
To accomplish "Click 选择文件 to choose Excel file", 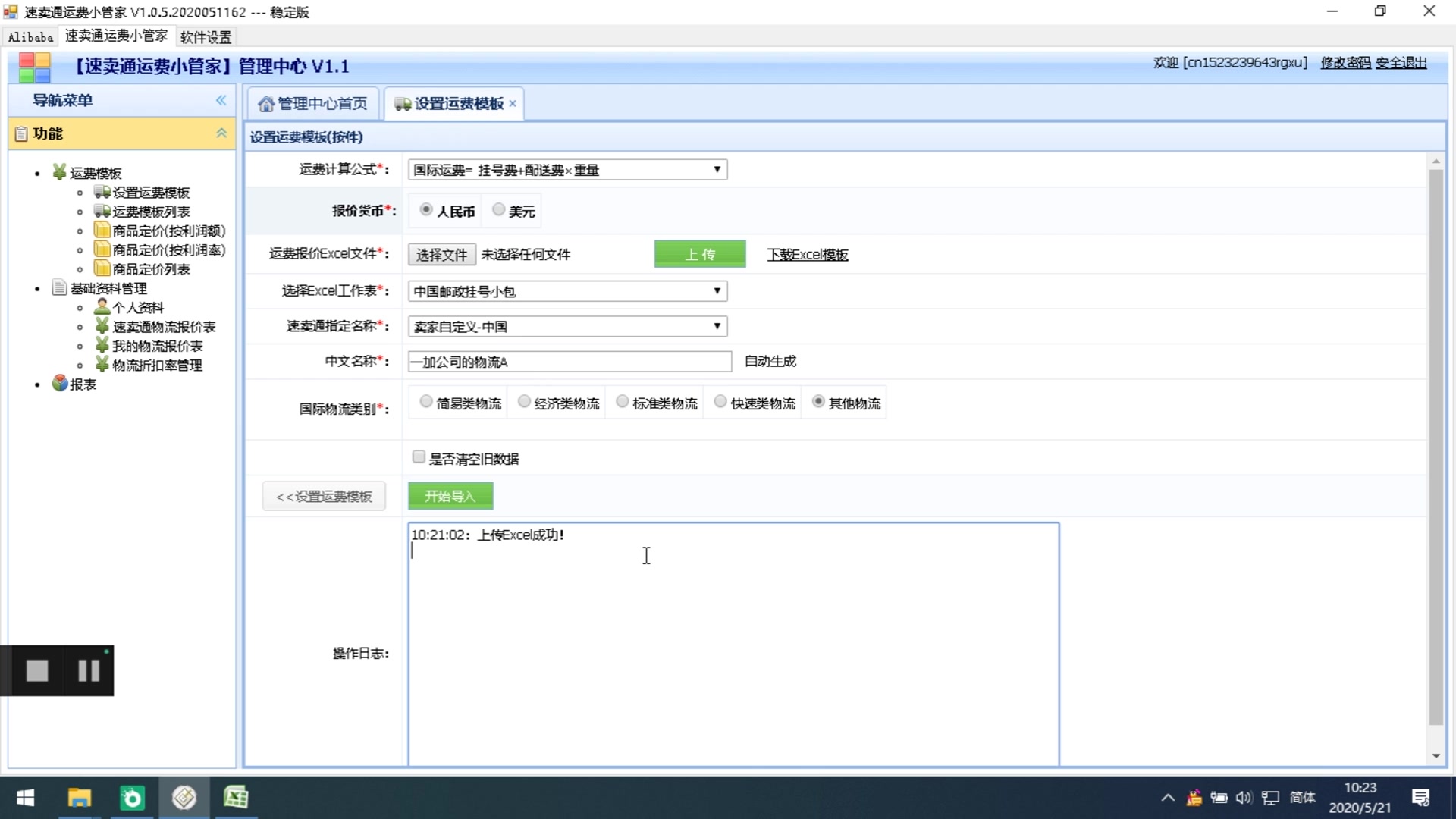I will point(441,254).
